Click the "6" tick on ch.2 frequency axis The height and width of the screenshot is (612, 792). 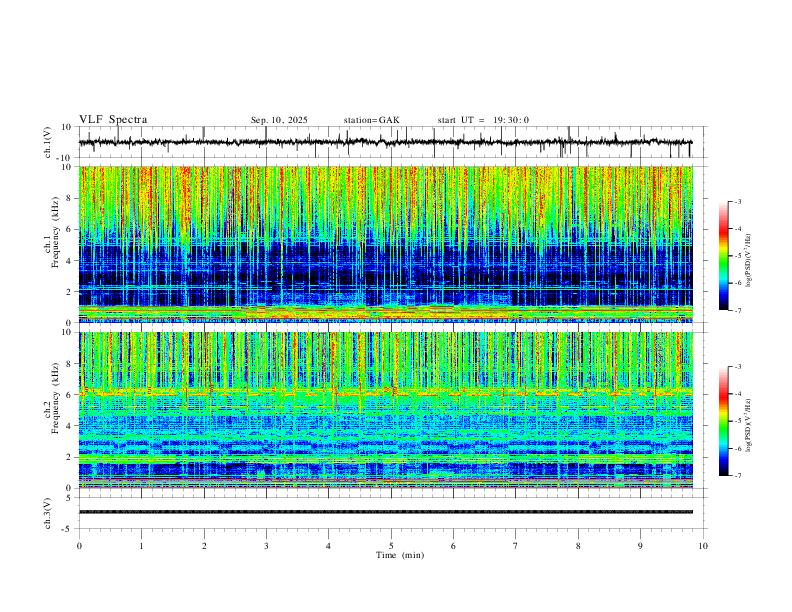pyautogui.click(x=70, y=394)
